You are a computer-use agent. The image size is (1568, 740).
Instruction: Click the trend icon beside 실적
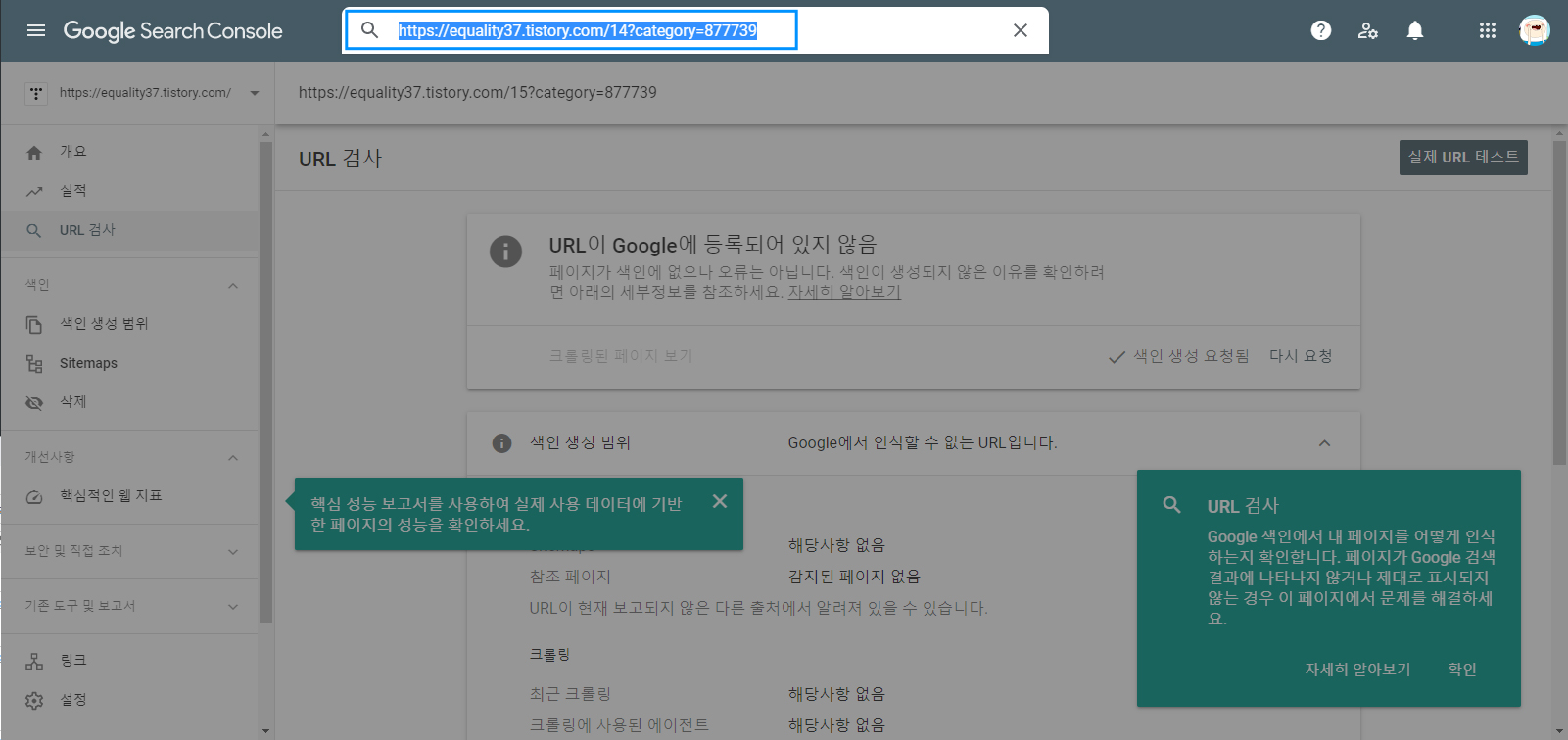[x=34, y=191]
